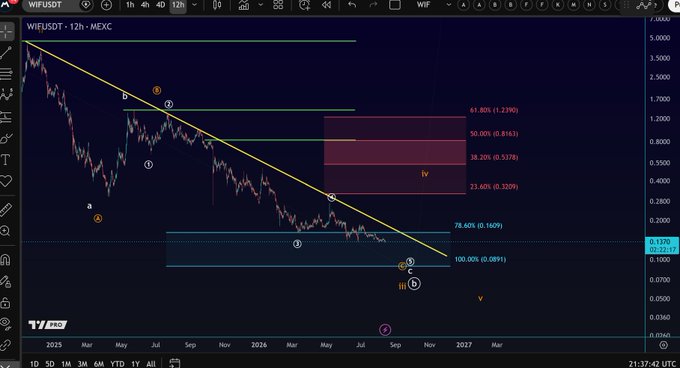Open the layout setup square icon
680x368 pixels.
click(395, 5)
